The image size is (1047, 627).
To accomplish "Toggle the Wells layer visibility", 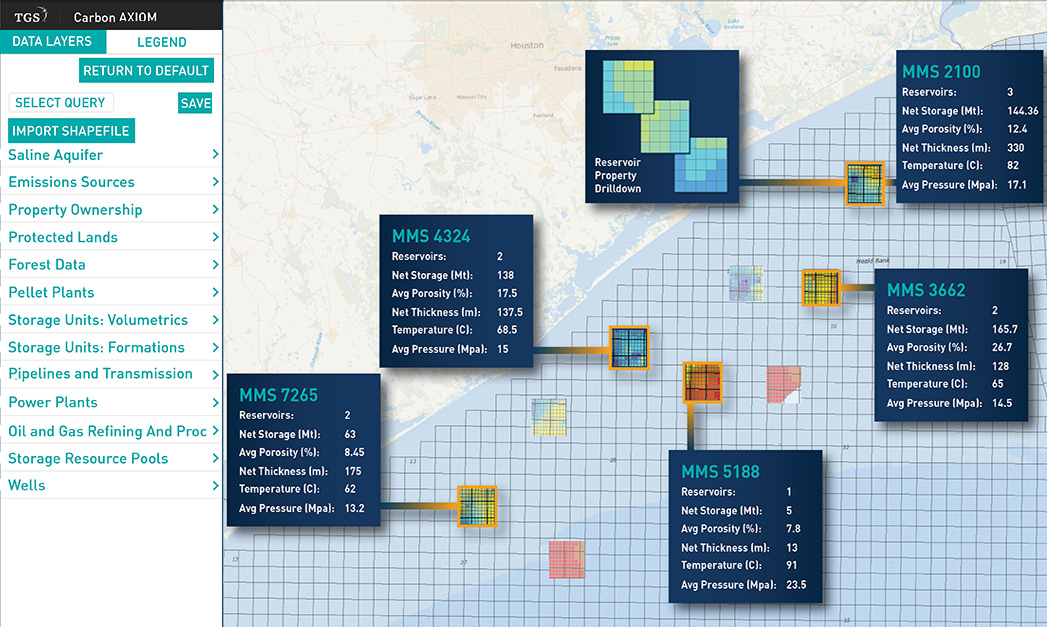I will [x=27, y=485].
